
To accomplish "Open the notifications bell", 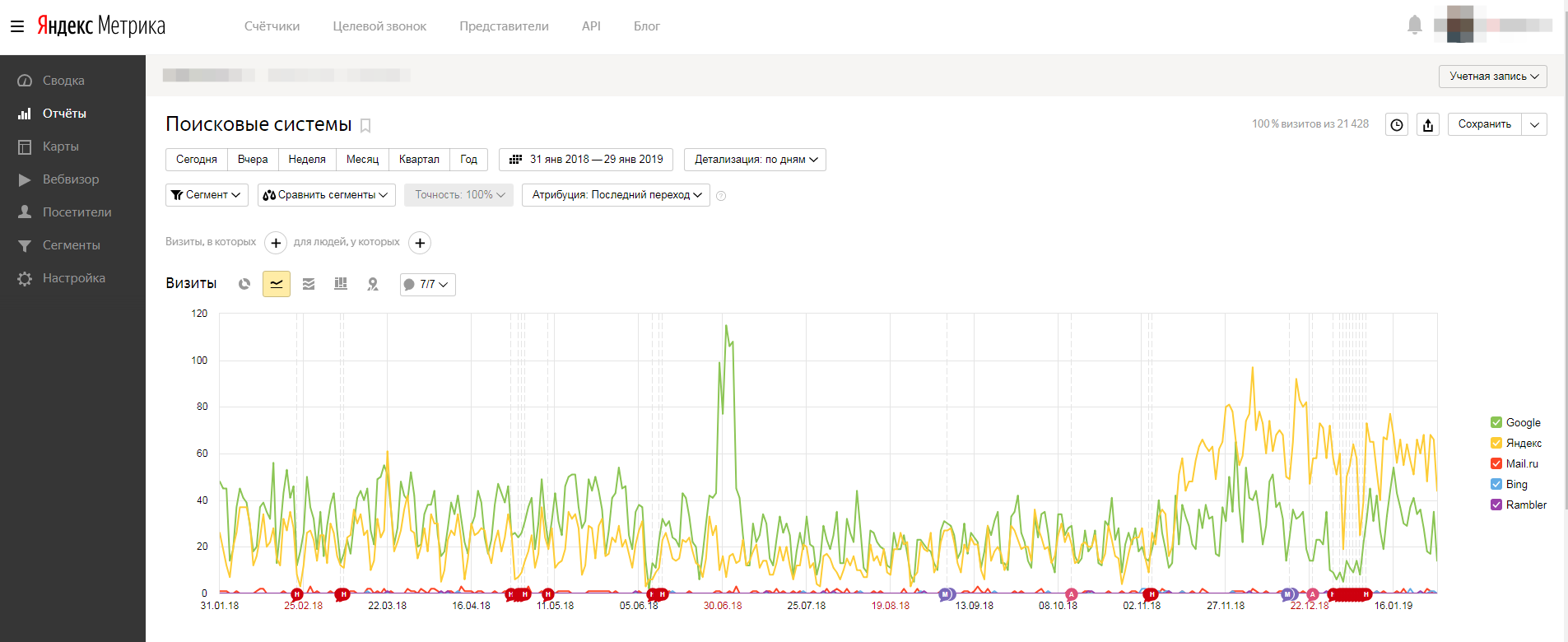I will pyautogui.click(x=1415, y=26).
